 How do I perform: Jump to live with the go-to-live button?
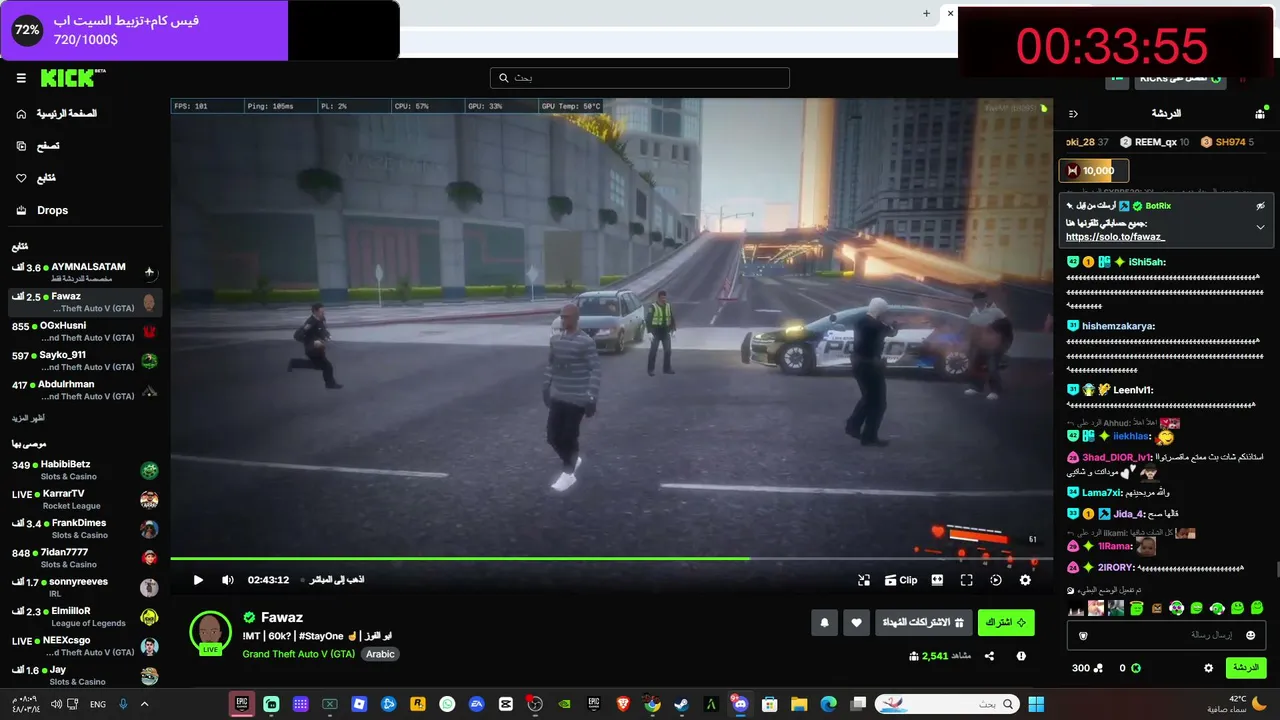336,580
